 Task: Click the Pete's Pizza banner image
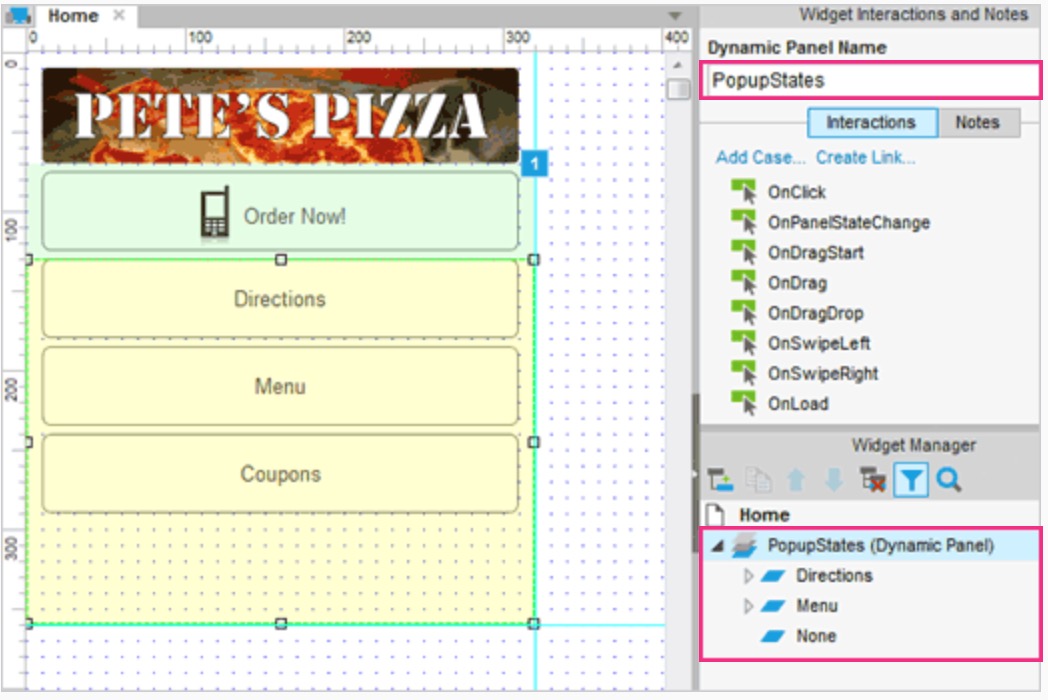(x=280, y=115)
